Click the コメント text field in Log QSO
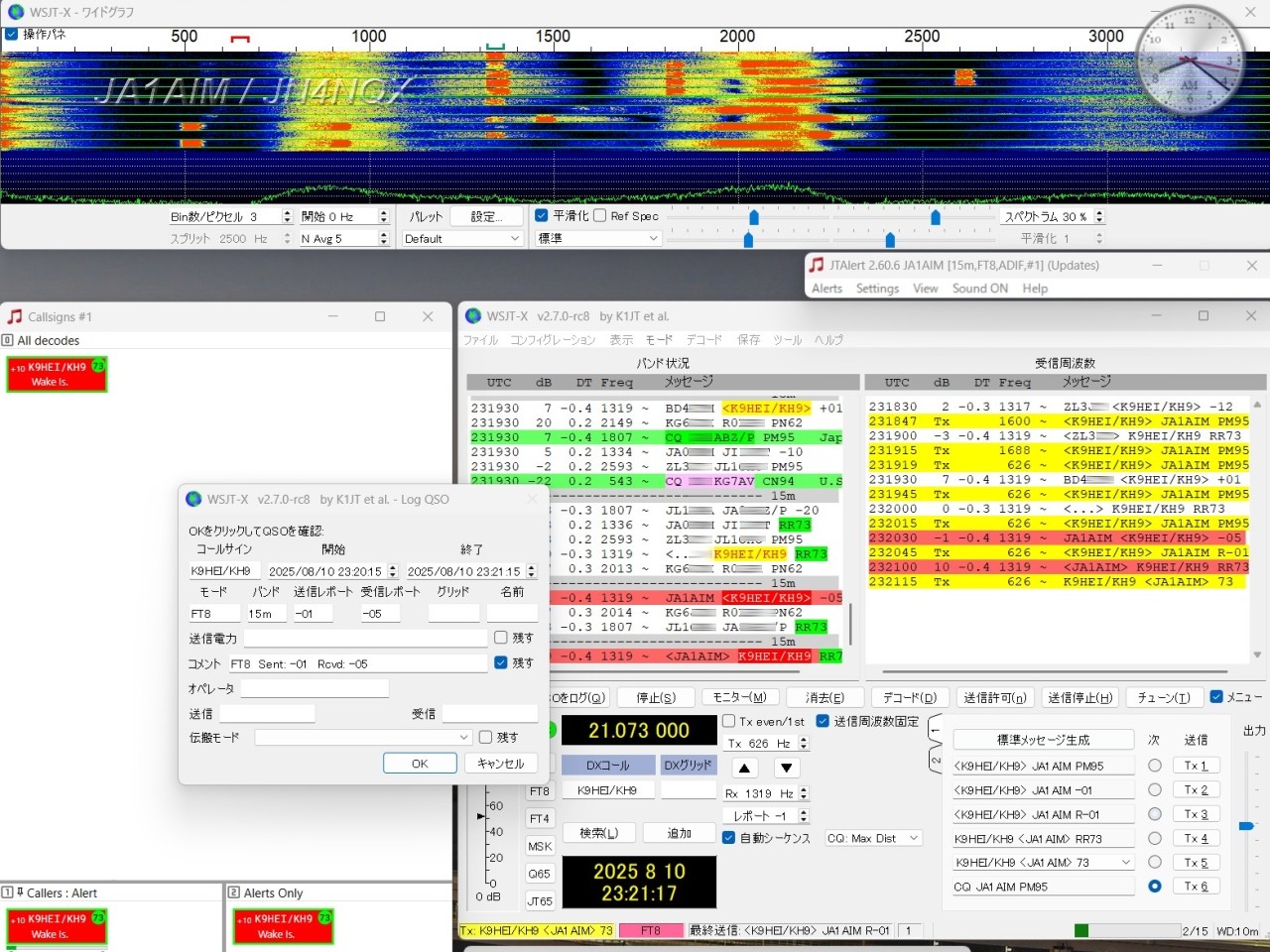Screen dimensions: 1270x952 (357, 663)
